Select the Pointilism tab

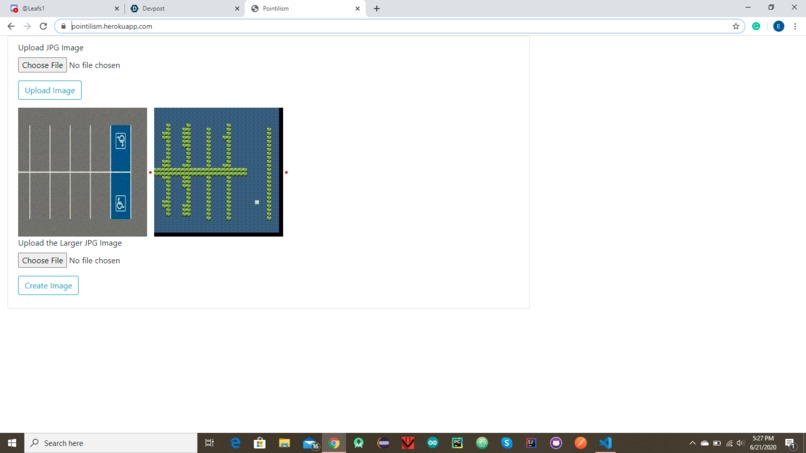[303, 8]
